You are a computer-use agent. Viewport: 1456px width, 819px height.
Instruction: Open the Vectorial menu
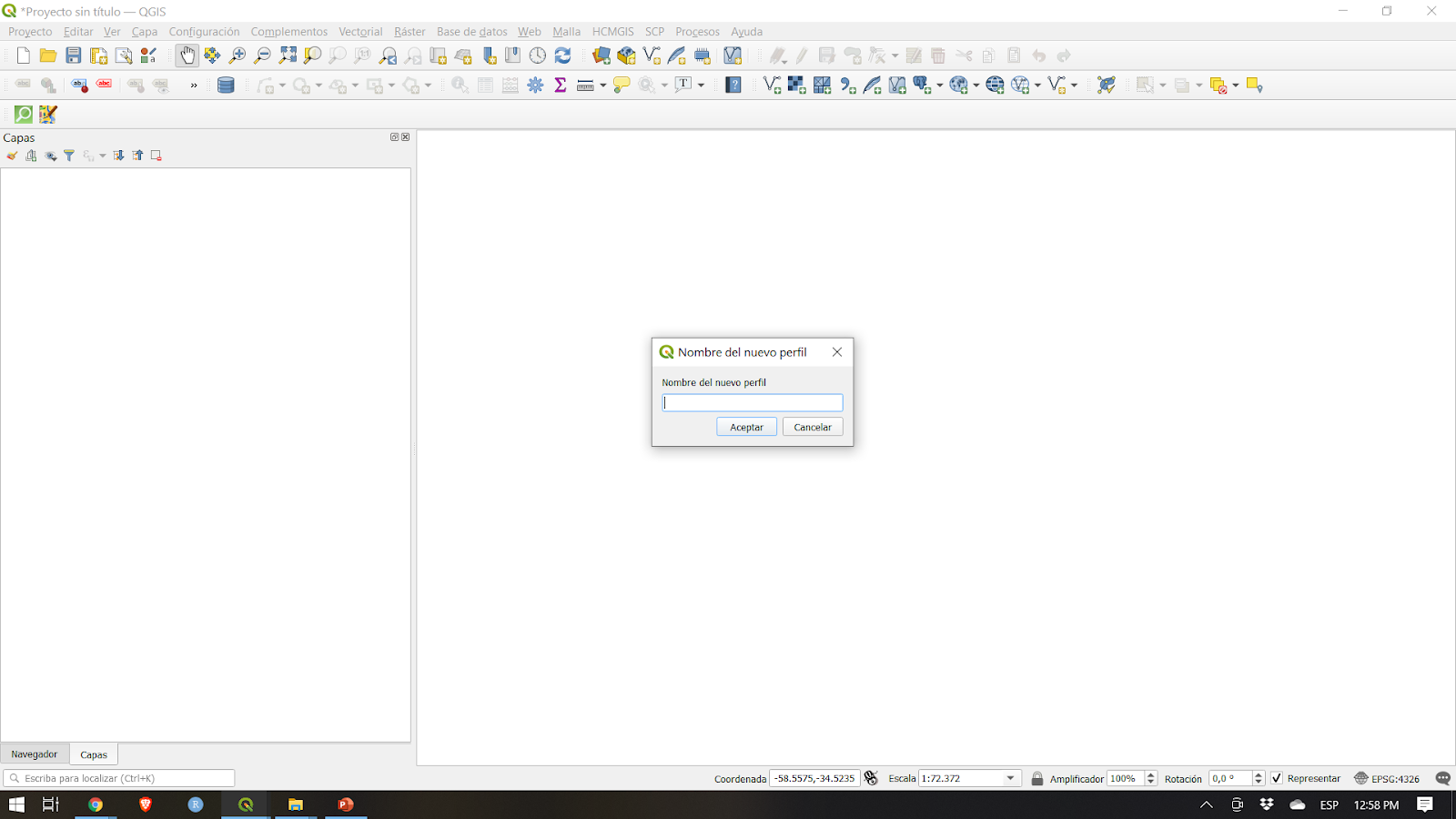click(360, 32)
